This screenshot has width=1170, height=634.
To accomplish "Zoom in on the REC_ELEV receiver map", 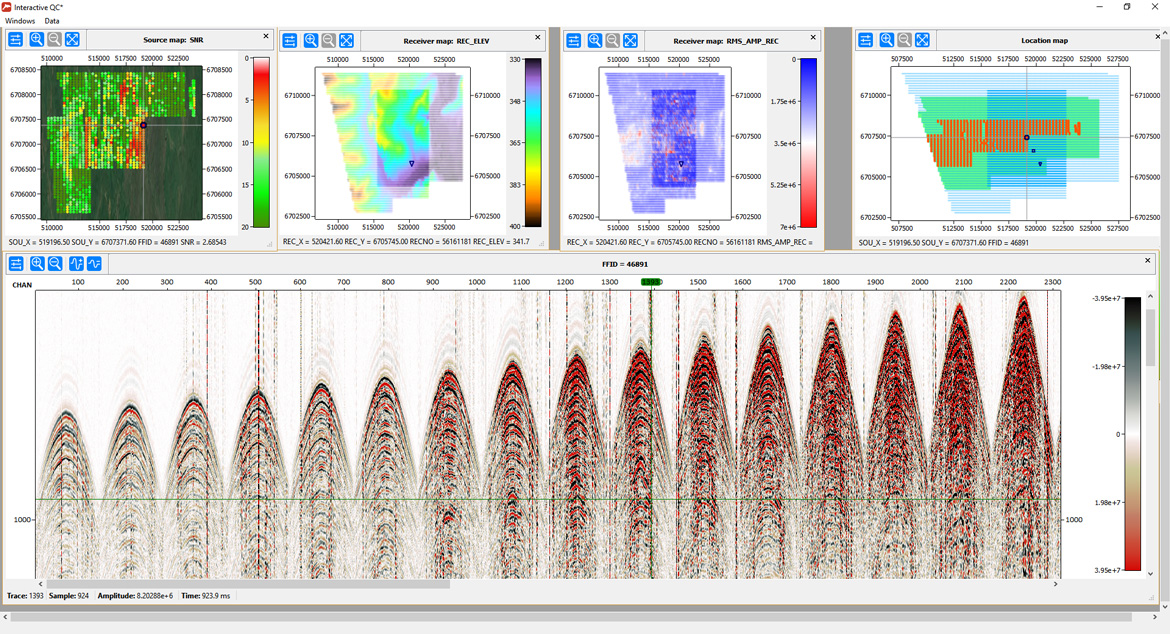I will point(310,40).
